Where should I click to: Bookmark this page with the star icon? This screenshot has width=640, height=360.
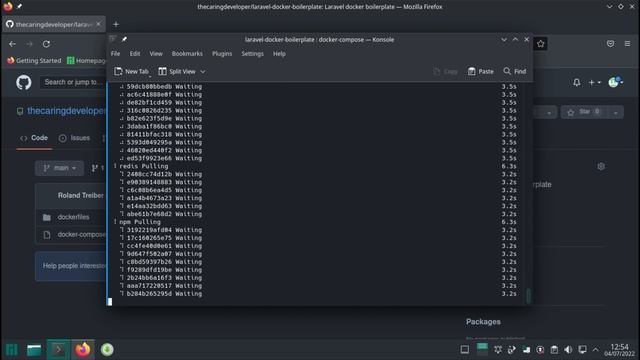pyautogui.click(x=540, y=44)
